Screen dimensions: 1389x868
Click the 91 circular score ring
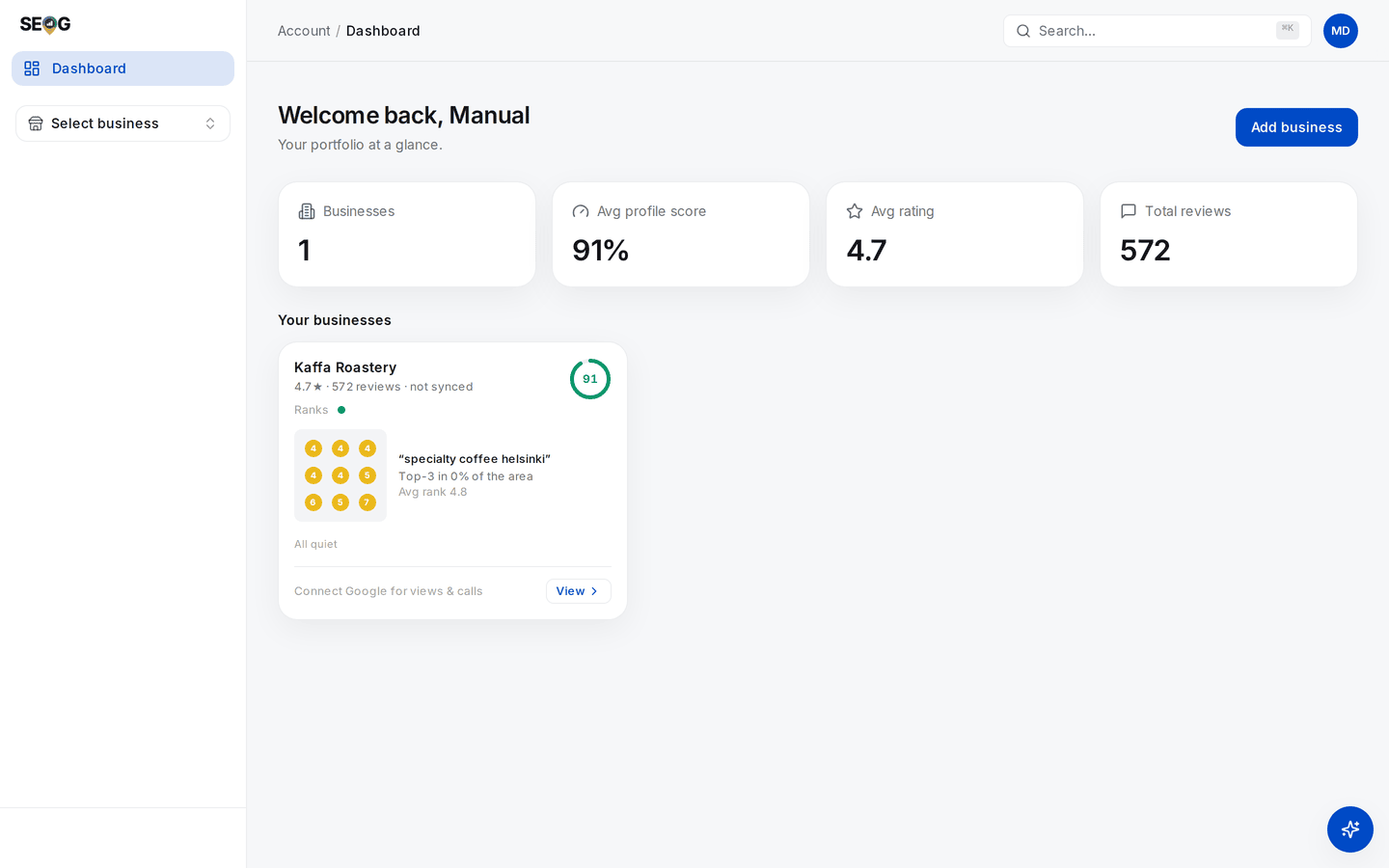(590, 379)
